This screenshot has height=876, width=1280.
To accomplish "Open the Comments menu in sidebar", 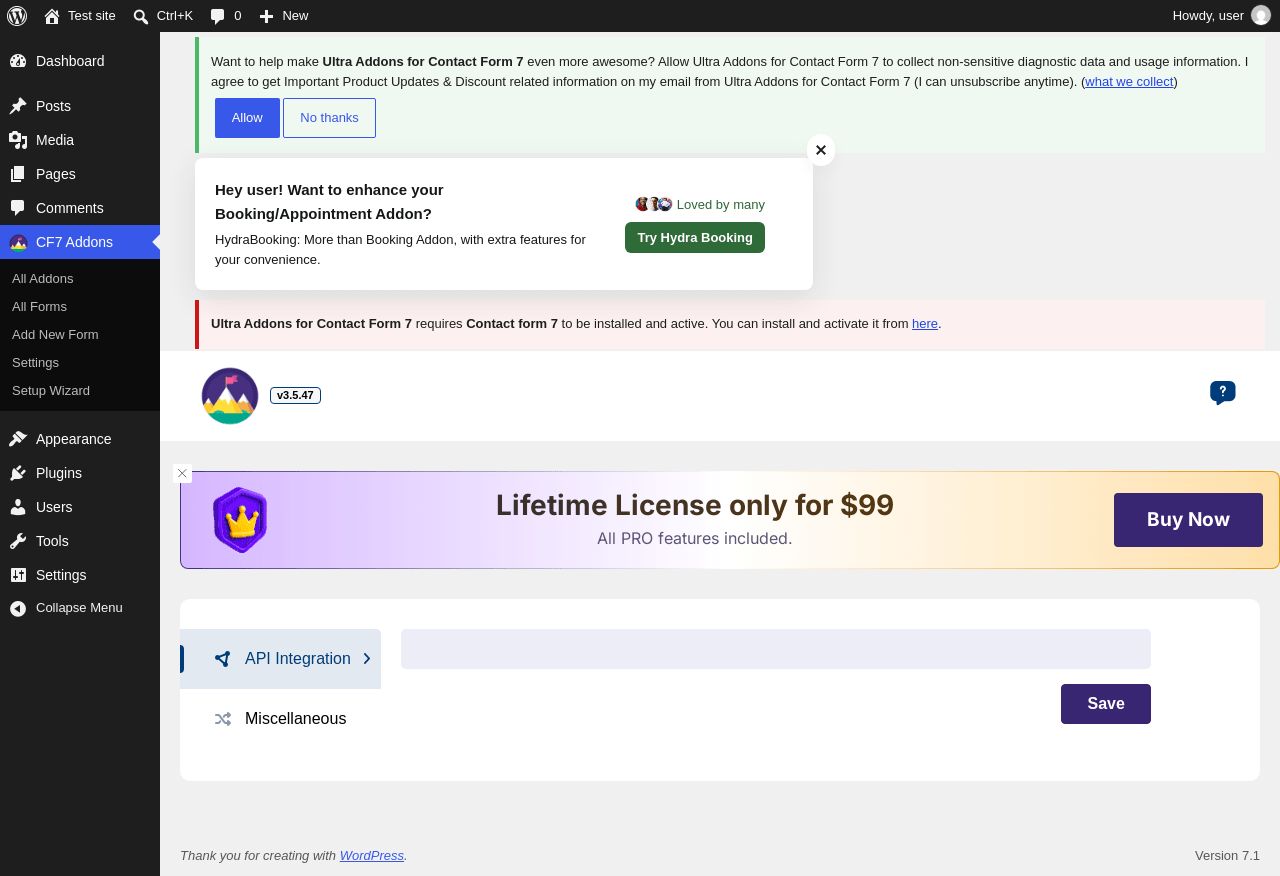I will tap(80, 208).
